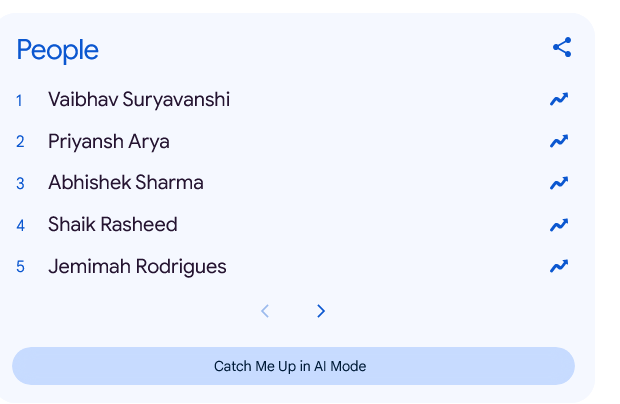Open Abhishek Sharma entry
This screenshot has width=620, height=404.
pos(126,183)
